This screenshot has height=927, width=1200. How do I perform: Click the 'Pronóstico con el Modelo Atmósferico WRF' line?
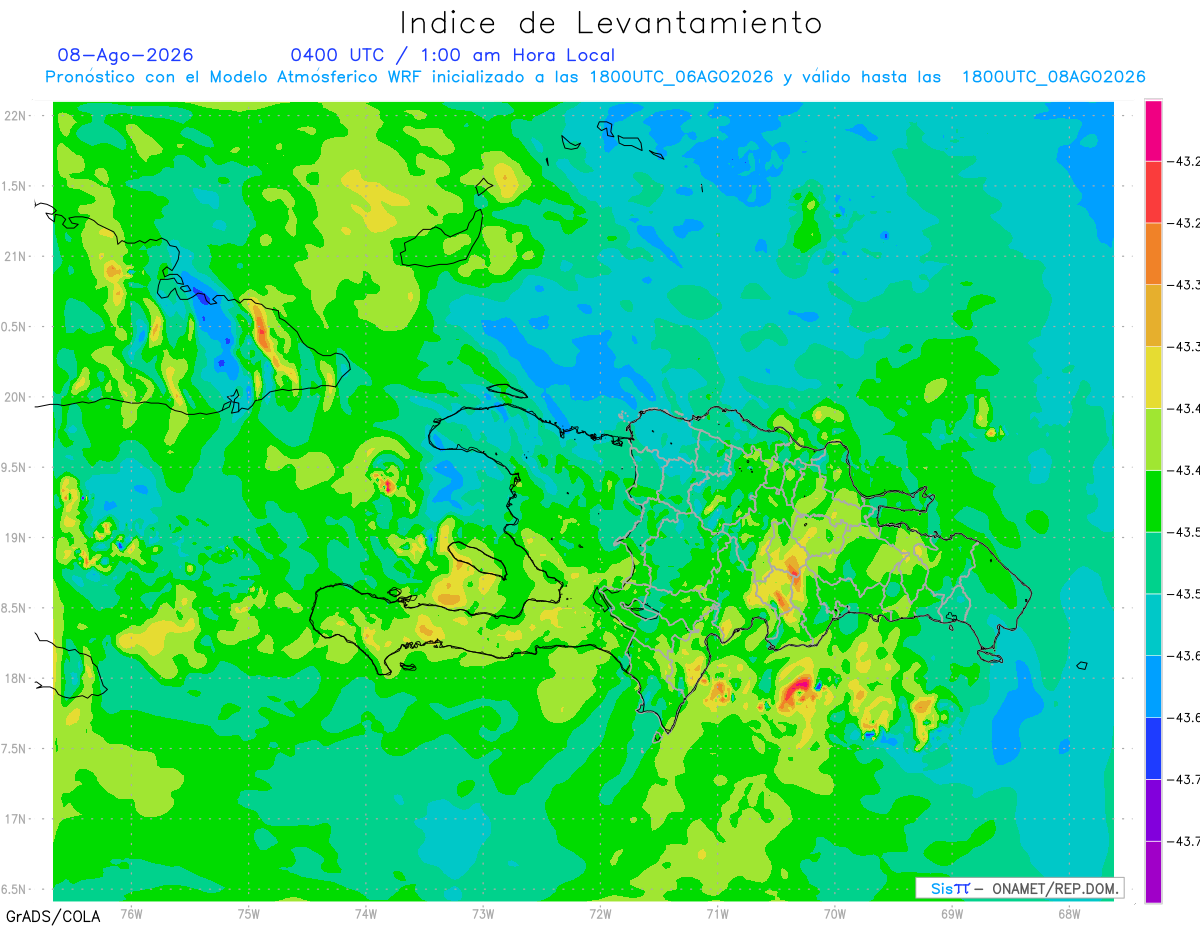coord(595,77)
